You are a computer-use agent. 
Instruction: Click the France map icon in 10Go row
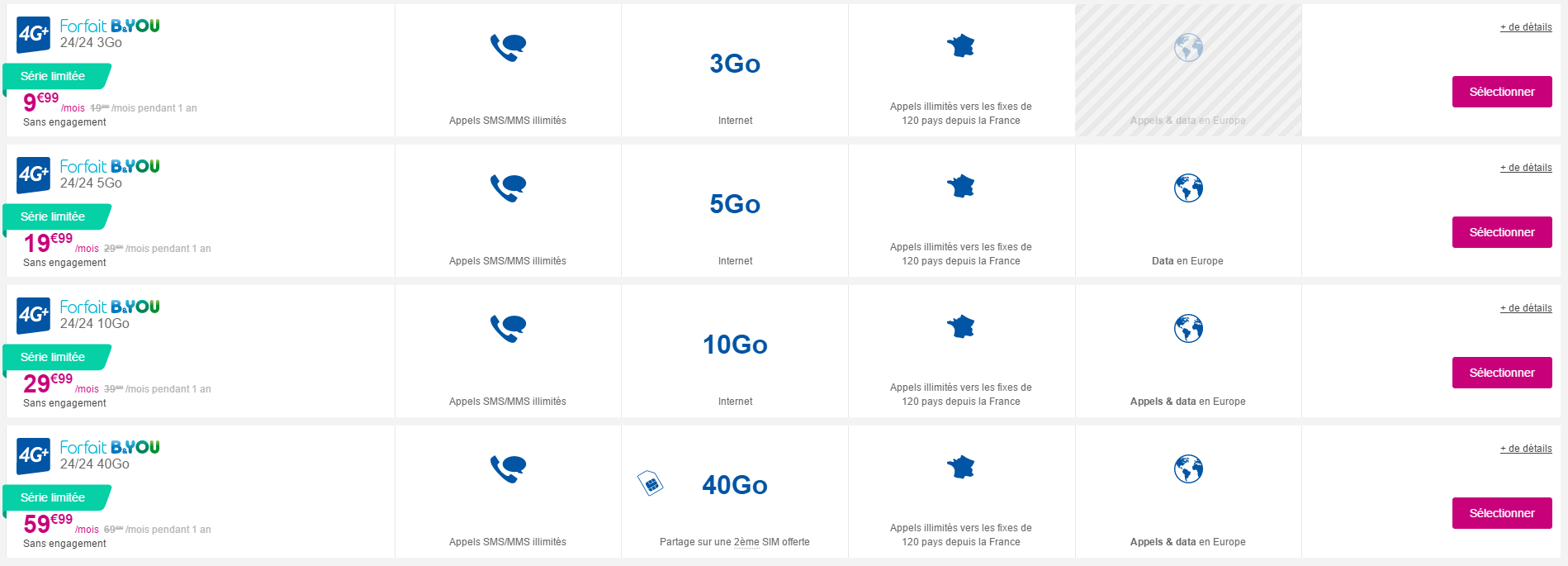point(960,327)
